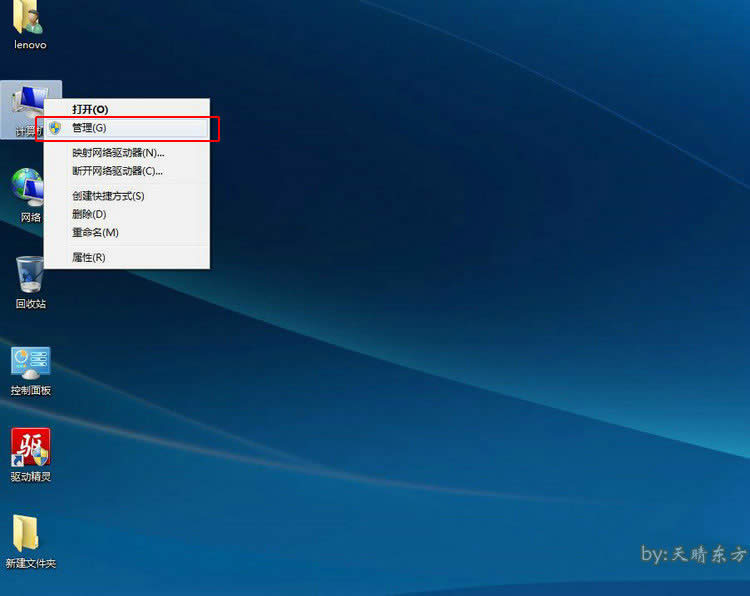This screenshot has width=750, height=596.
Task: Select the red 驱动精灵 shortcut icon
Action: point(30,448)
